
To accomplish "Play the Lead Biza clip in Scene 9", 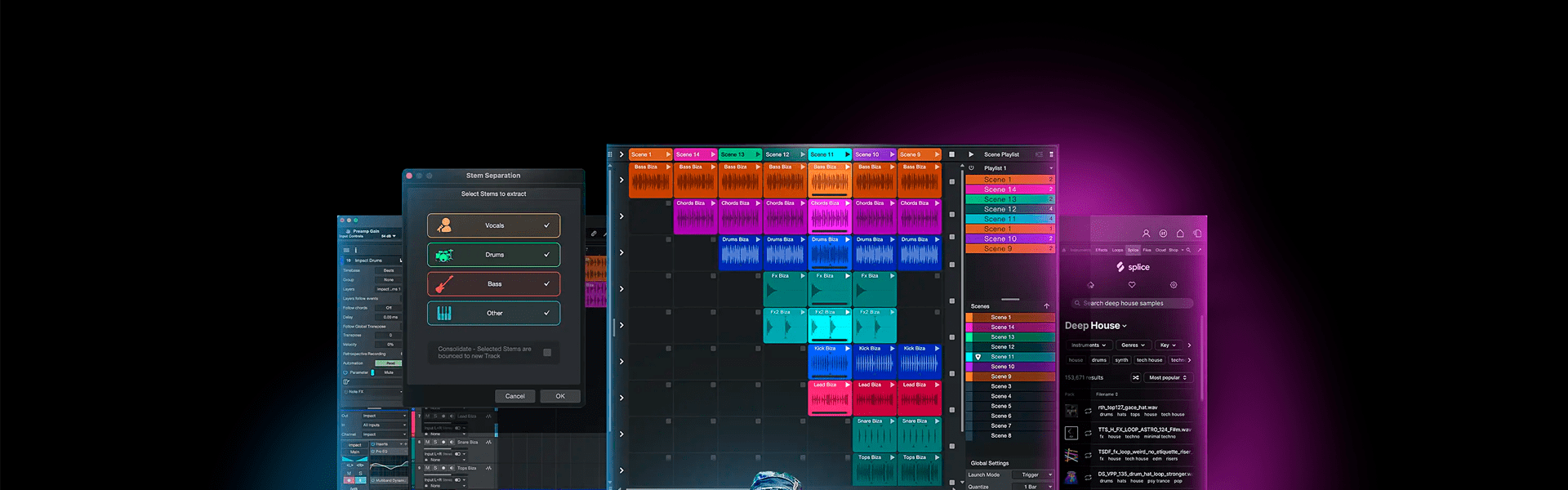I will (937, 385).
